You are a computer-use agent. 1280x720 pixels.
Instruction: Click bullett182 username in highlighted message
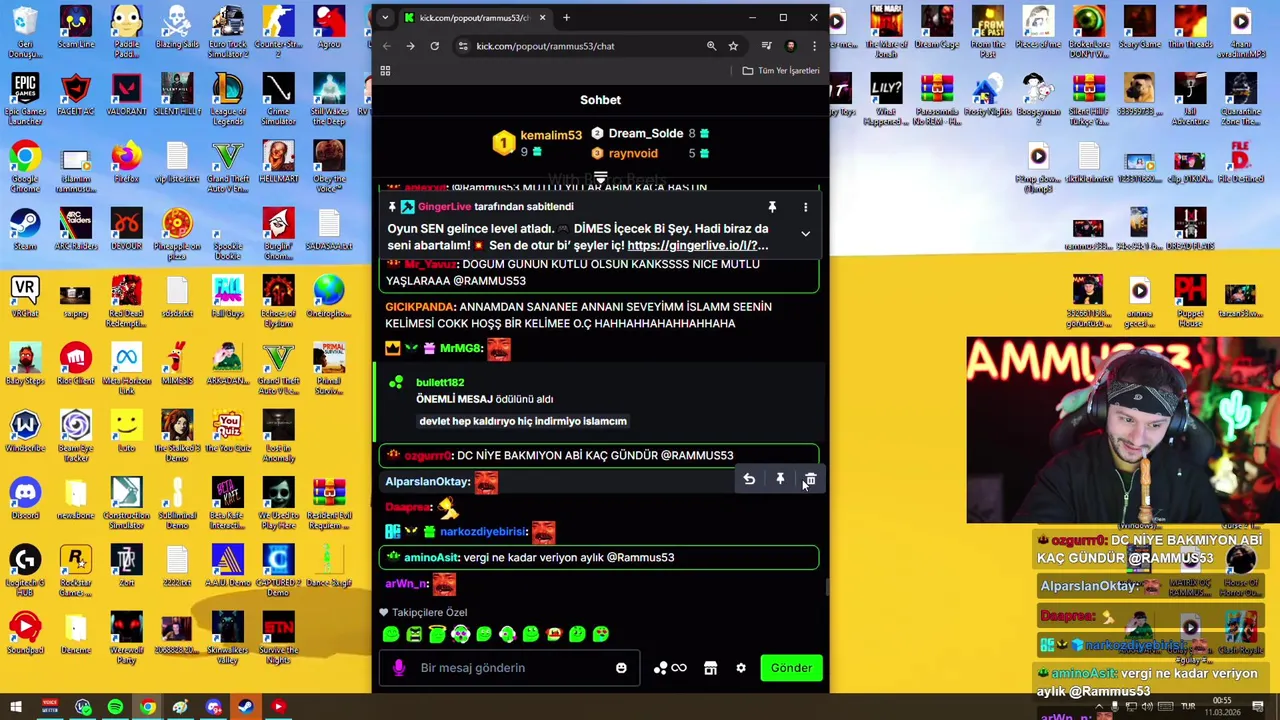440,382
